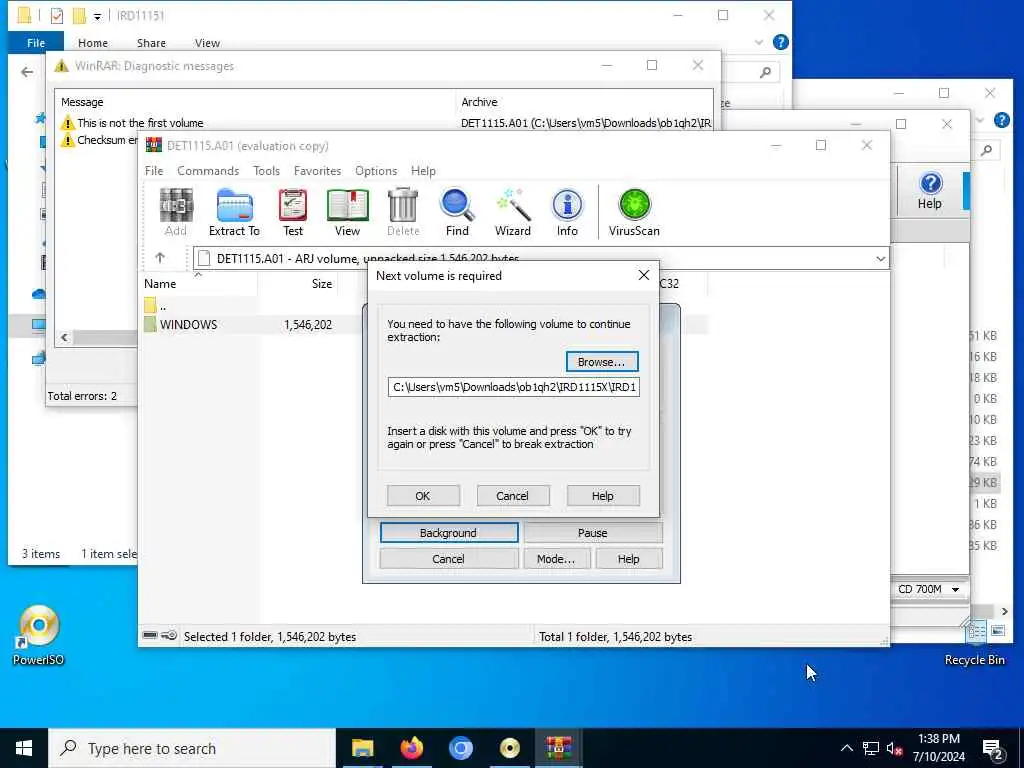Screen dimensions: 1024x768
Task: Click the Add toolbar icon in WinRAR
Action: (176, 212)
